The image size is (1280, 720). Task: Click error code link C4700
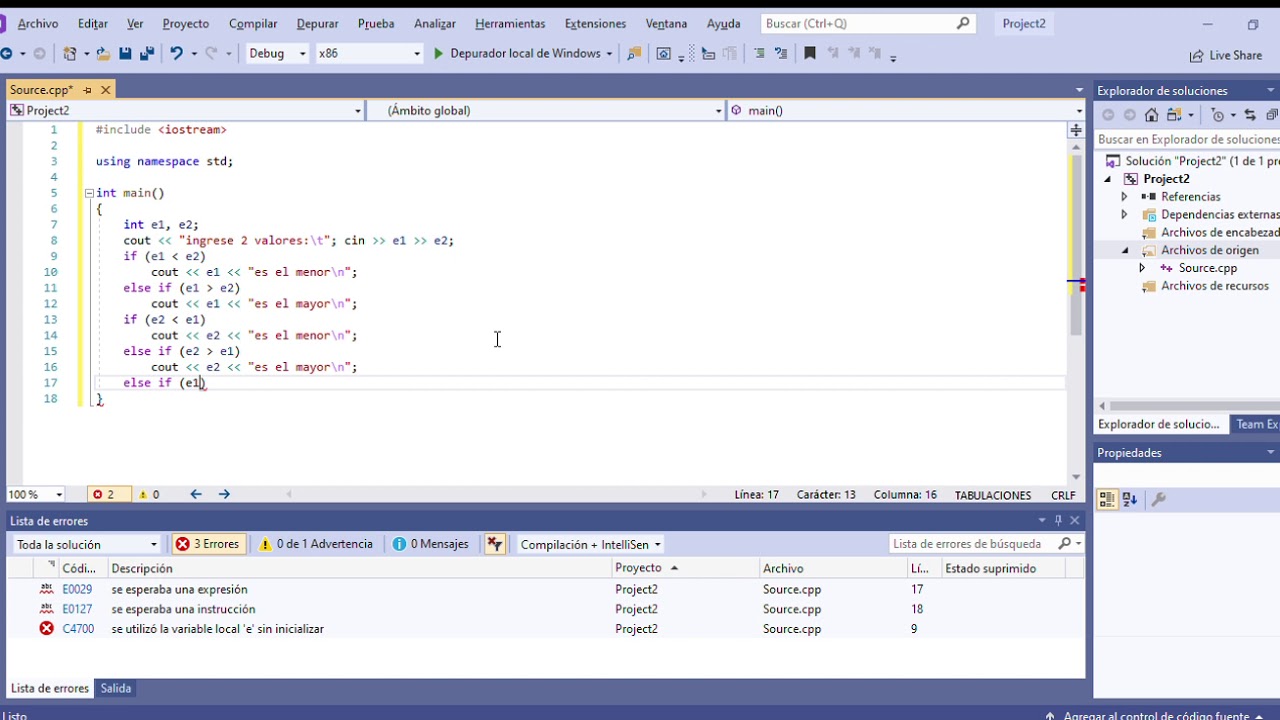coord(78,629)
